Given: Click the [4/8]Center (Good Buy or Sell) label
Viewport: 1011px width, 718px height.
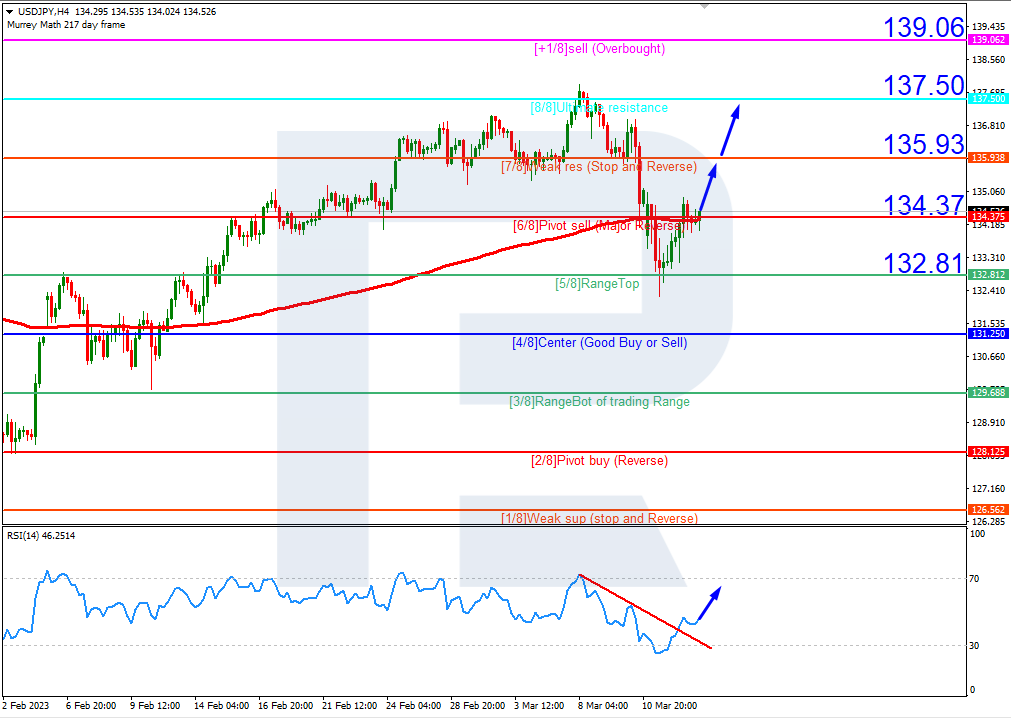Looking at the screenshot, I should [598, 343].
